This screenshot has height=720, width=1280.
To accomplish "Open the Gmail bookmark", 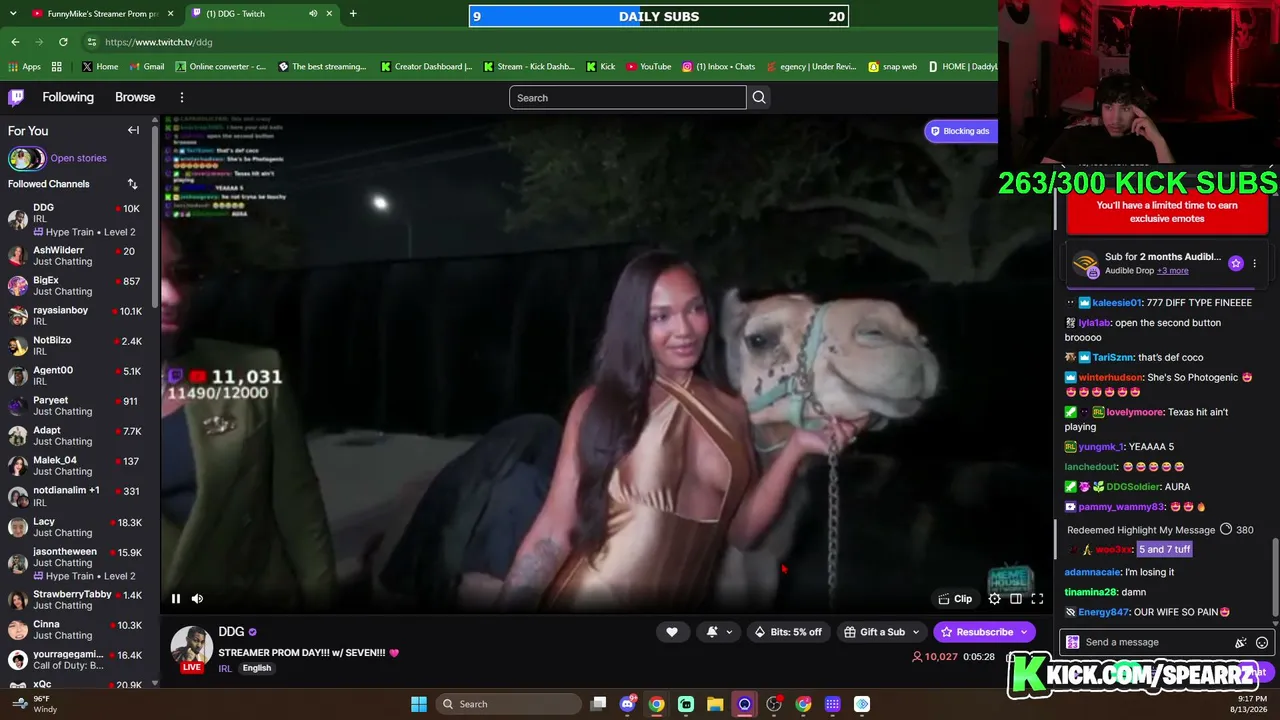I will (146, 67).
